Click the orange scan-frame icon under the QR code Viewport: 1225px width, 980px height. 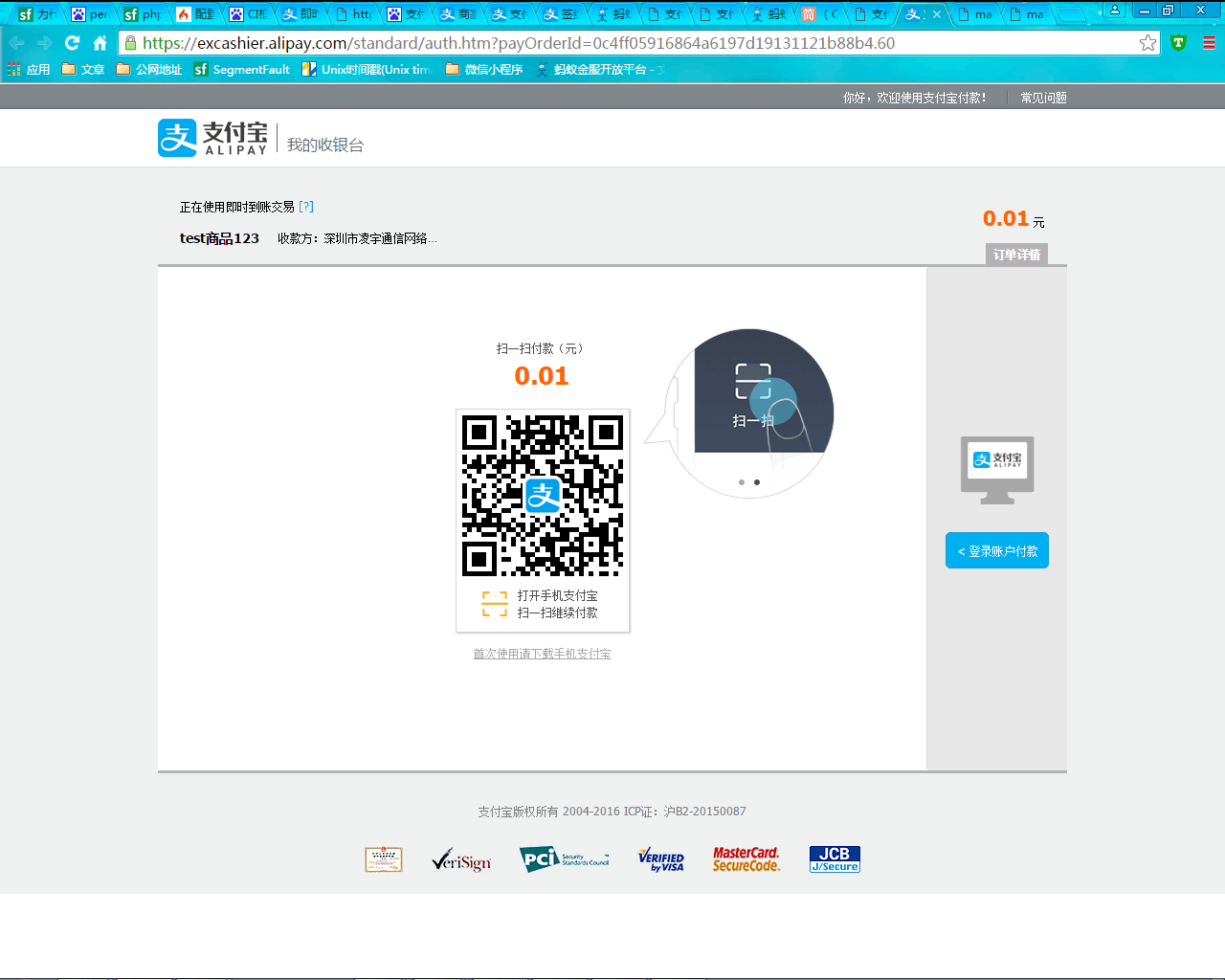(495, 604)
